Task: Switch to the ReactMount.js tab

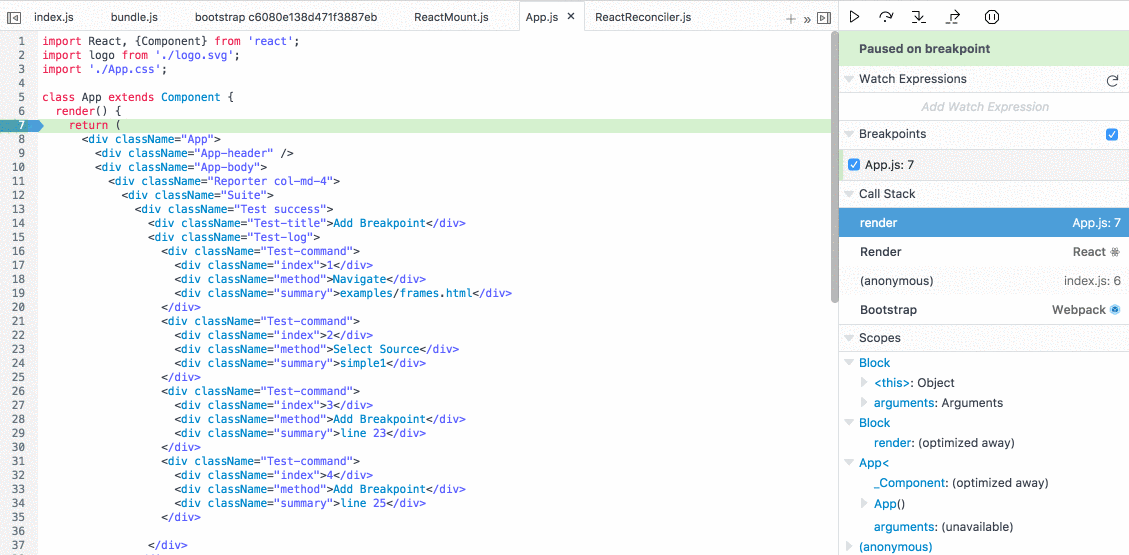Action: (451, 17)
